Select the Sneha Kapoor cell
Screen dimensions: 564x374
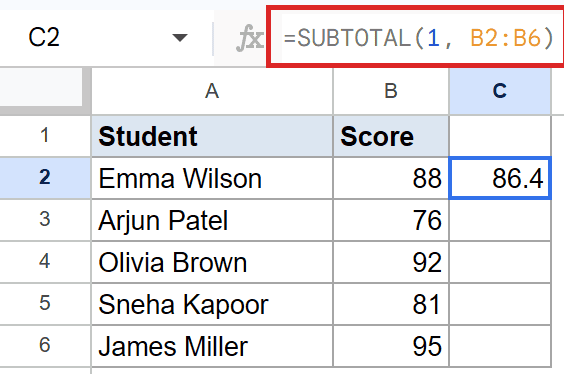point(212,304)
